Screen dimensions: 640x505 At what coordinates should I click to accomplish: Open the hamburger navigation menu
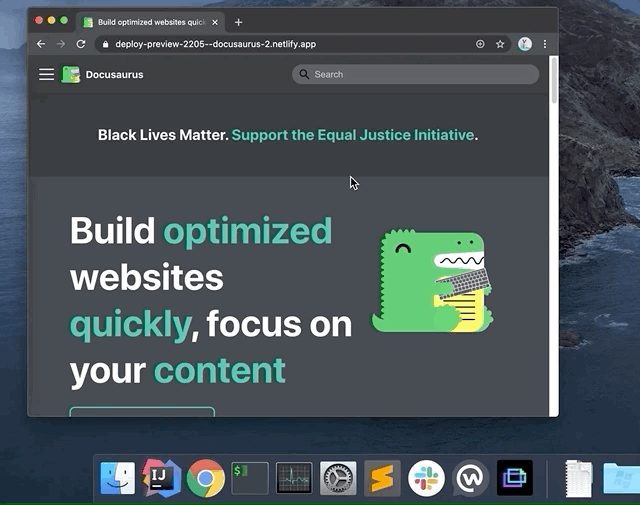tap(46, 74)
